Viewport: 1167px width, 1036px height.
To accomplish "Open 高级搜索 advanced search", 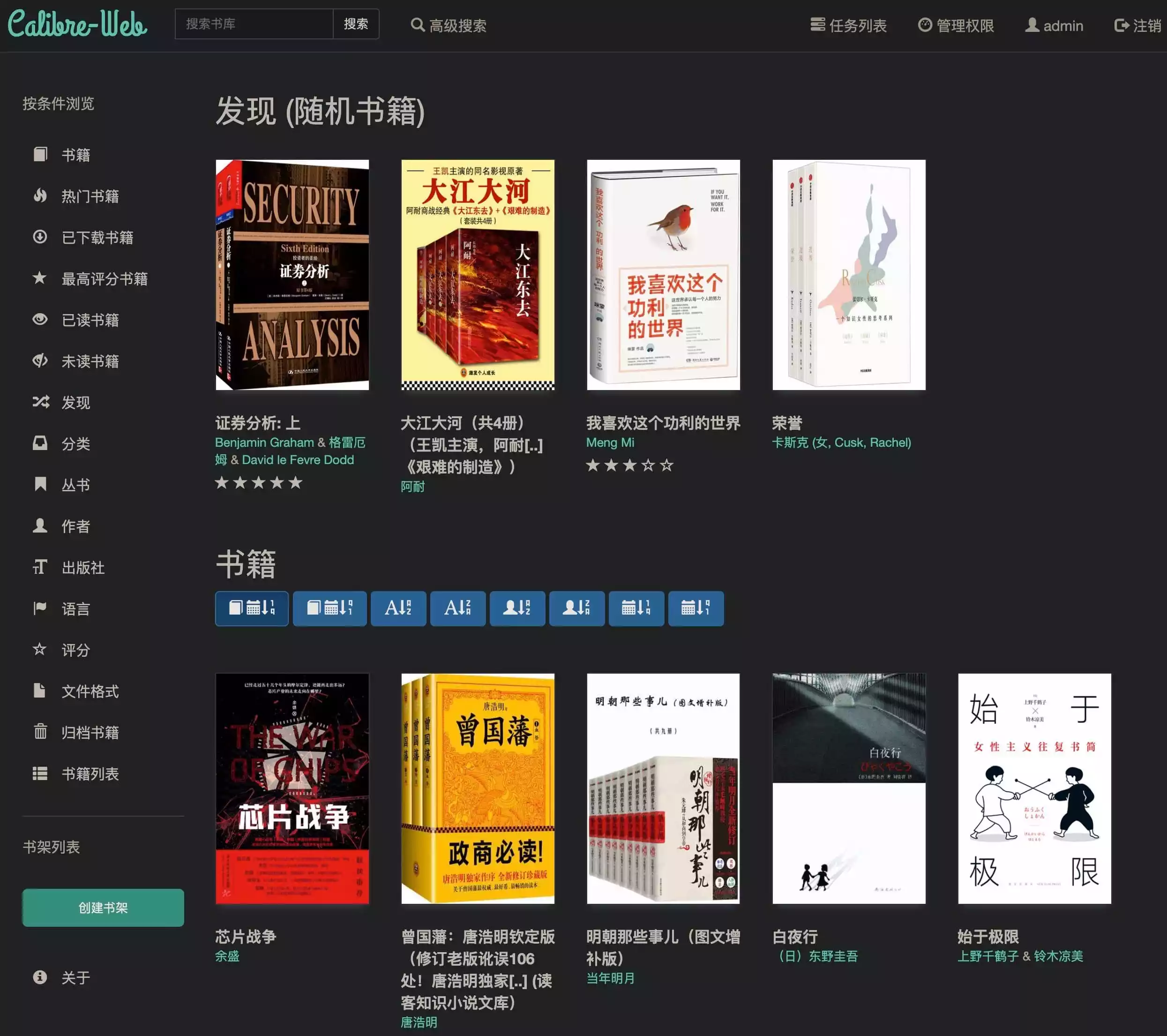I will coord(449,25).
